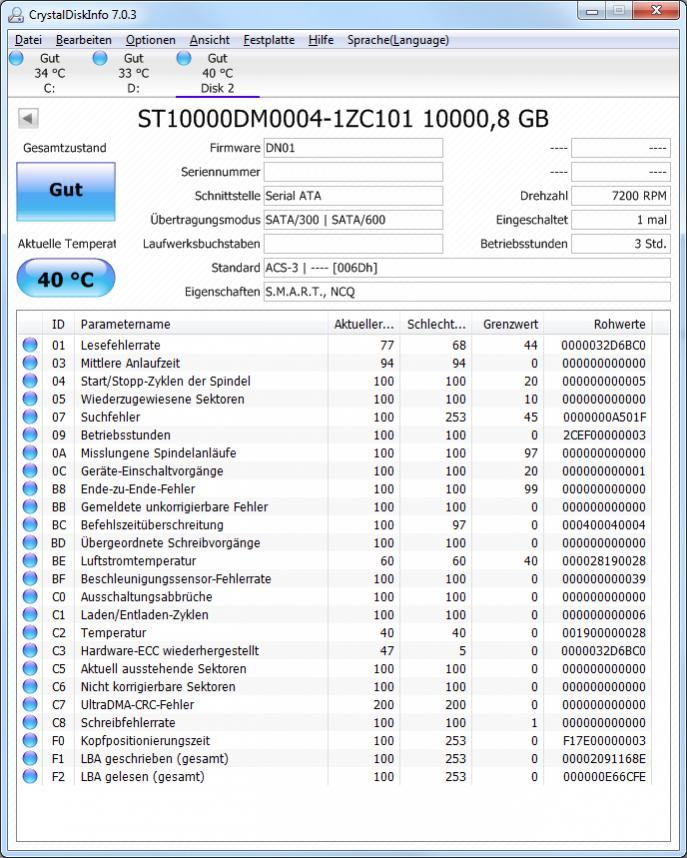Go to previous disk with left arrow
687x858 pixels.
(x=28, y=118)
